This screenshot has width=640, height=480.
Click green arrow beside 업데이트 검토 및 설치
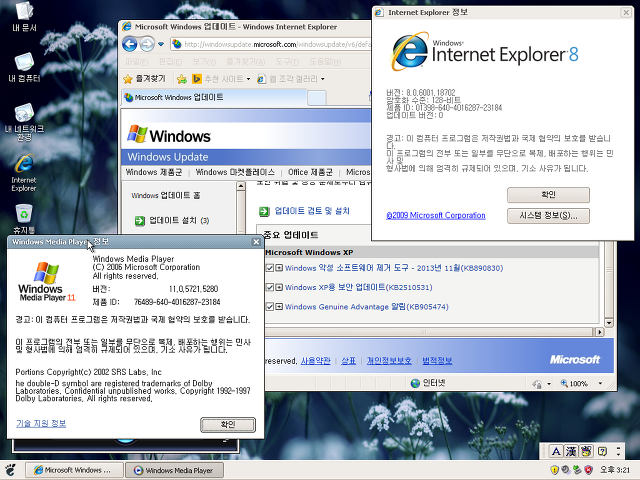(x=264, y=211)
